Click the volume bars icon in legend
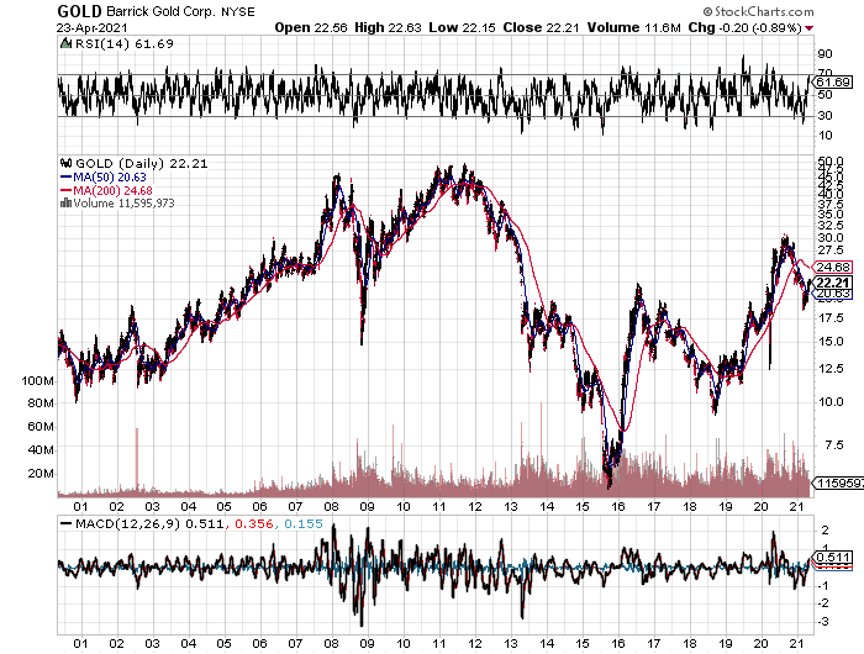Image resolution: width=864 pixels, height=654 pixels. [x=66, y=202]
